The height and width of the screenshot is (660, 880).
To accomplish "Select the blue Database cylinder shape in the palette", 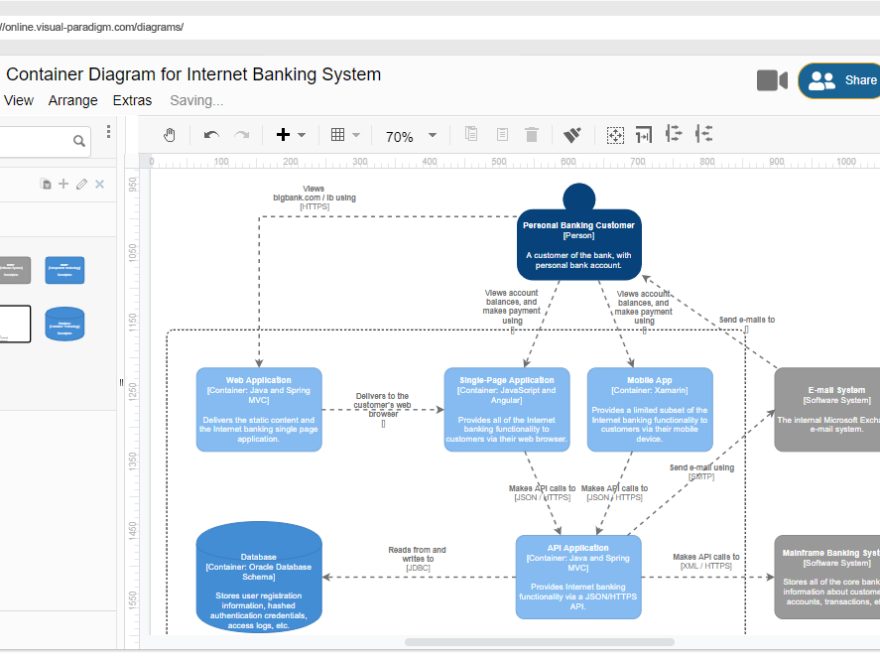I will click(64, 324).
